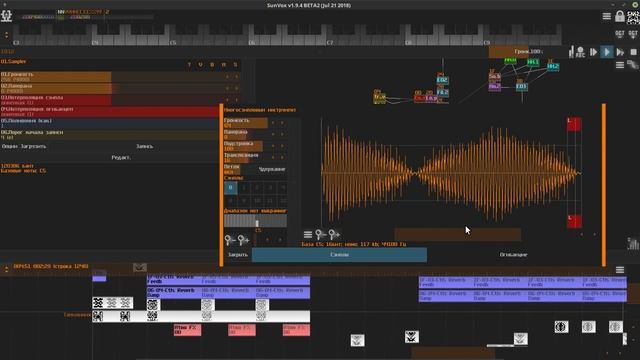Click the padlock icon in top bar
This screenshot has width=640, height=360.
pyautogui.click(x=620, y=16)
